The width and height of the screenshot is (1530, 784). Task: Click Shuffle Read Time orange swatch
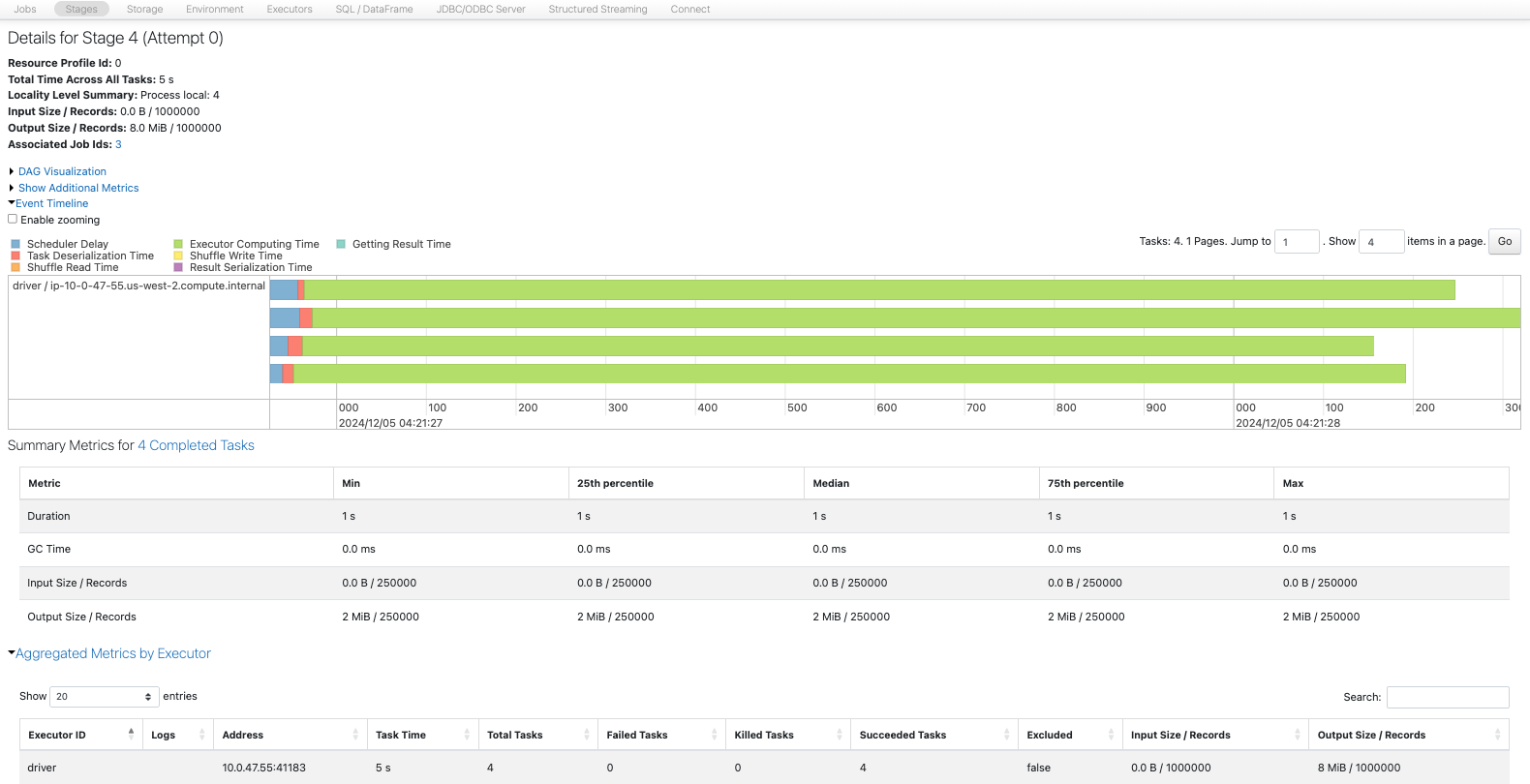15,267
